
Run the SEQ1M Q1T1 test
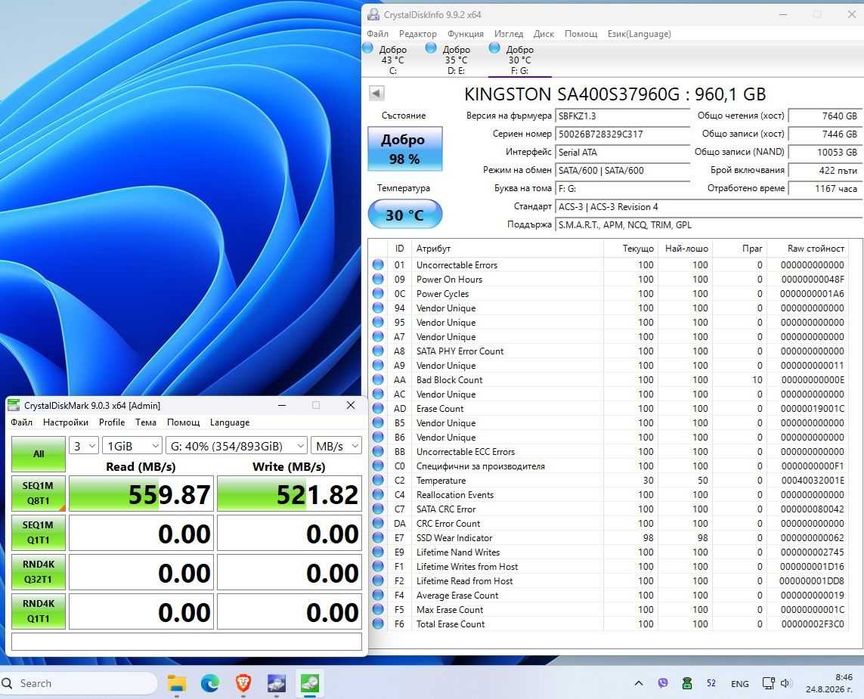(38, 533)
